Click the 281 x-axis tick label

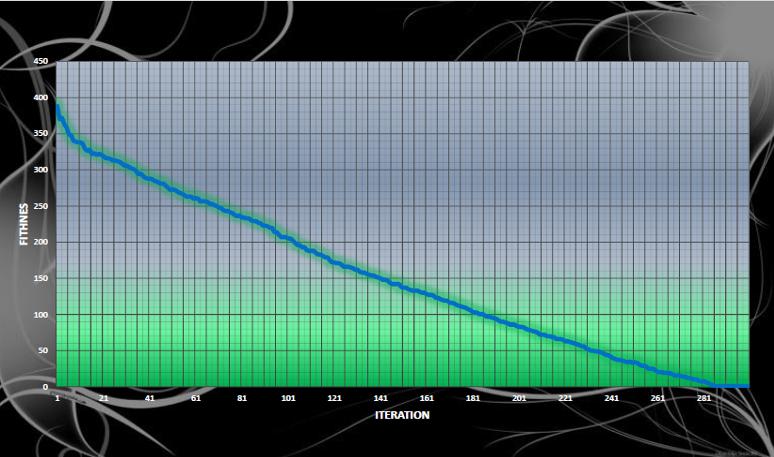[x=703, y=398]
